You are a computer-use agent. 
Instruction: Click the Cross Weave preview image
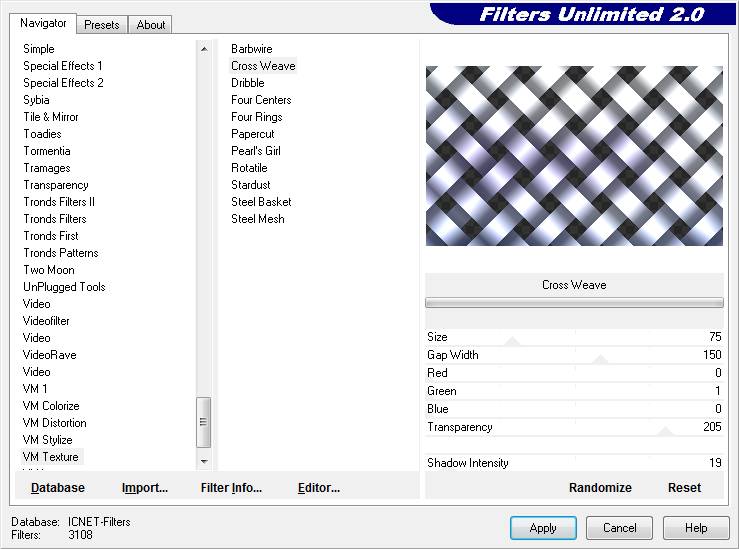(574, 156)
